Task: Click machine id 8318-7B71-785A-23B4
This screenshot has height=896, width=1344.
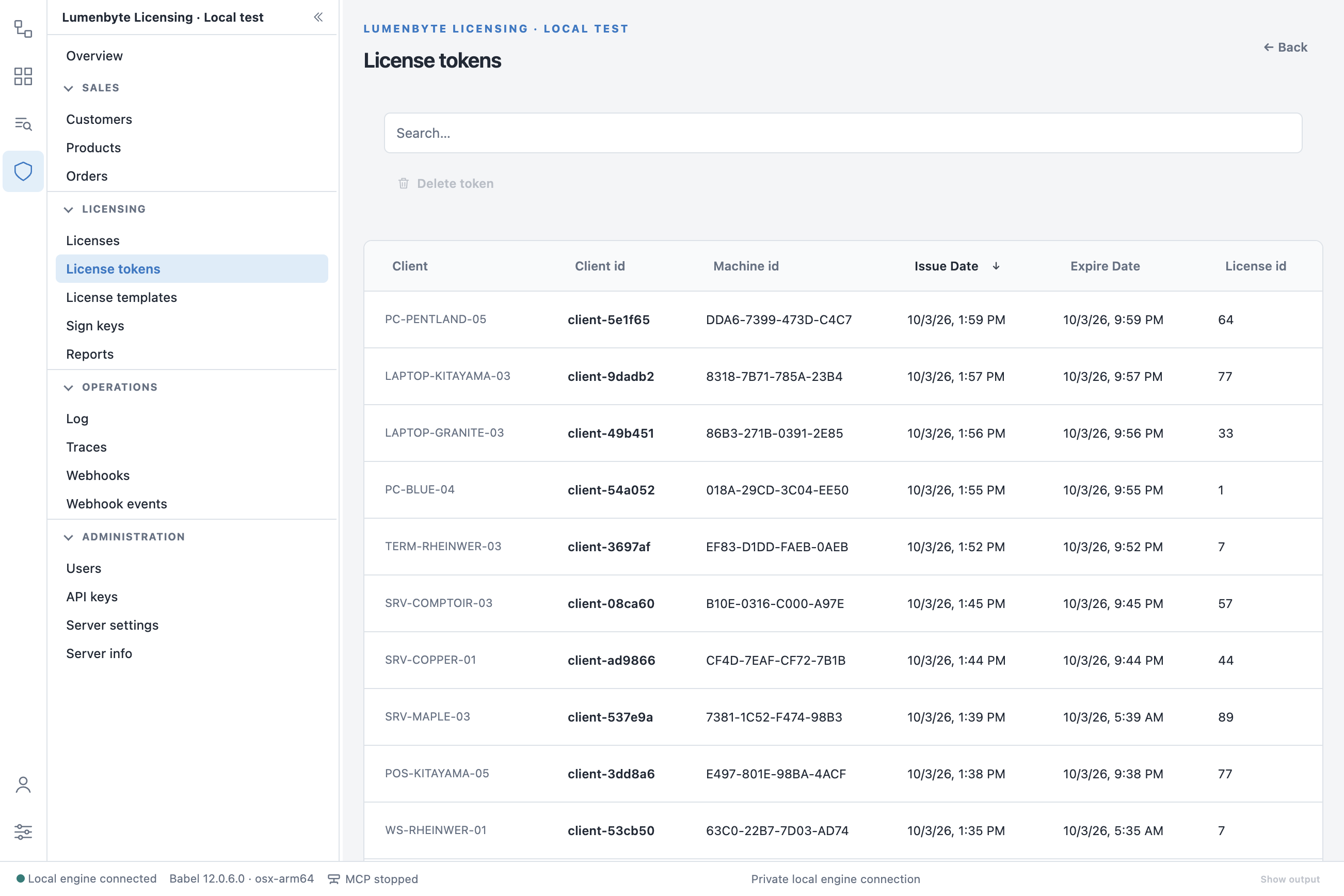Action: (x=774, y=377)
